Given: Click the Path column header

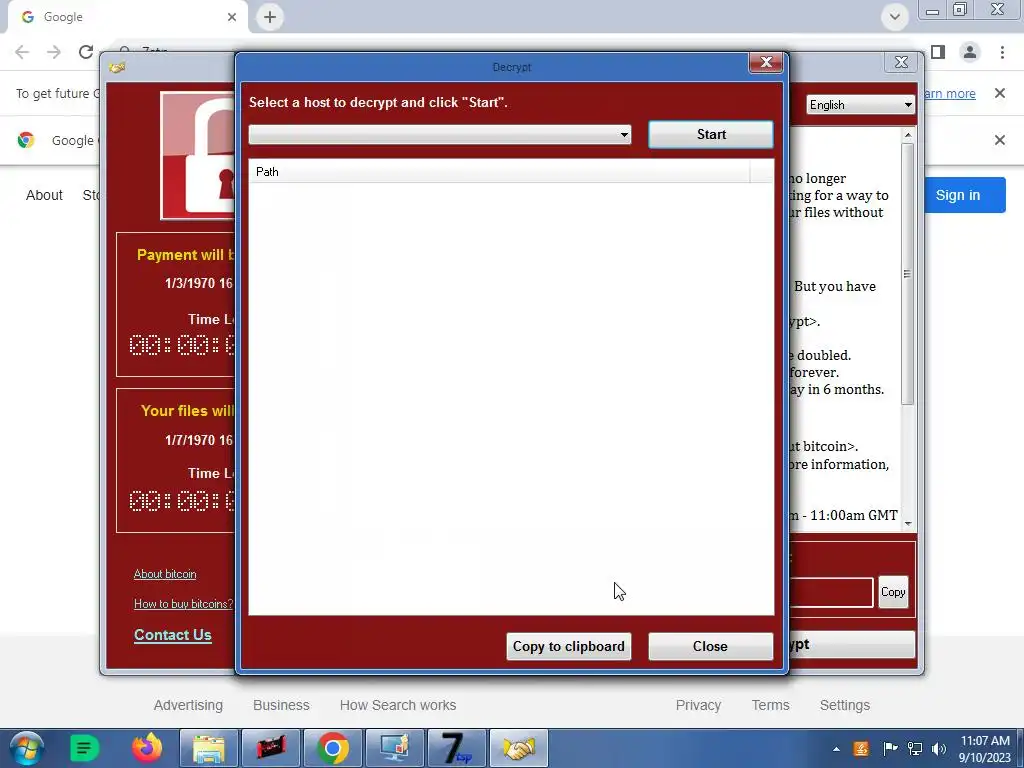Looking at the screenshot, I should [x=500, y=172].
